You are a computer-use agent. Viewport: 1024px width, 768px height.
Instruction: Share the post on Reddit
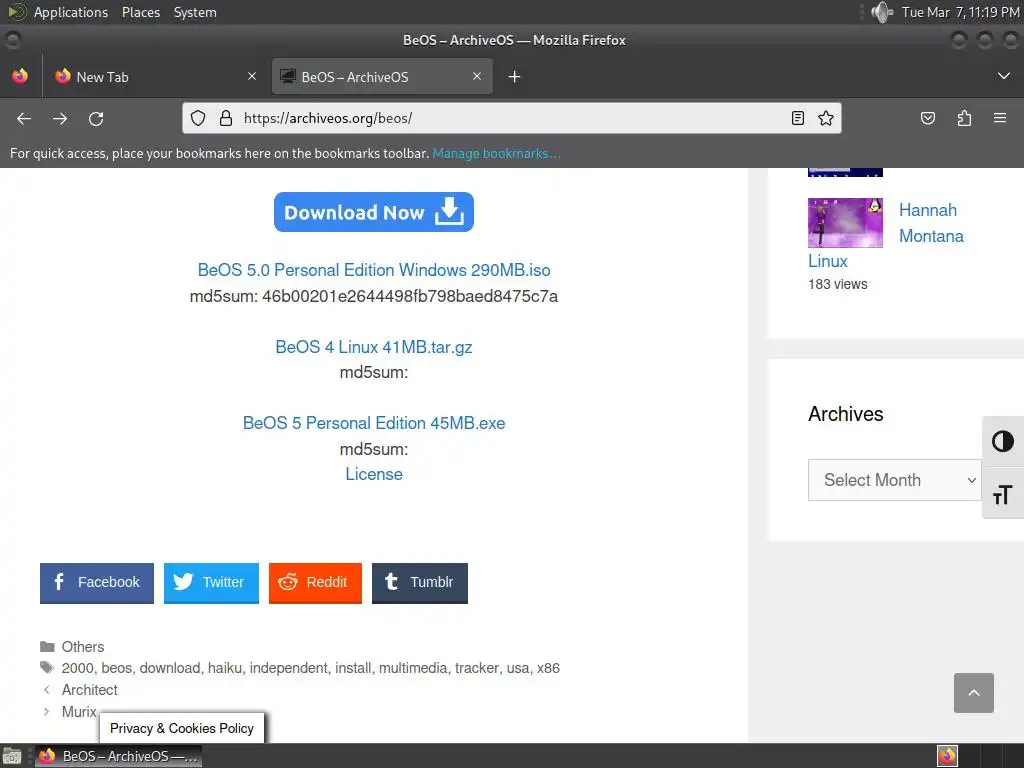315,583
